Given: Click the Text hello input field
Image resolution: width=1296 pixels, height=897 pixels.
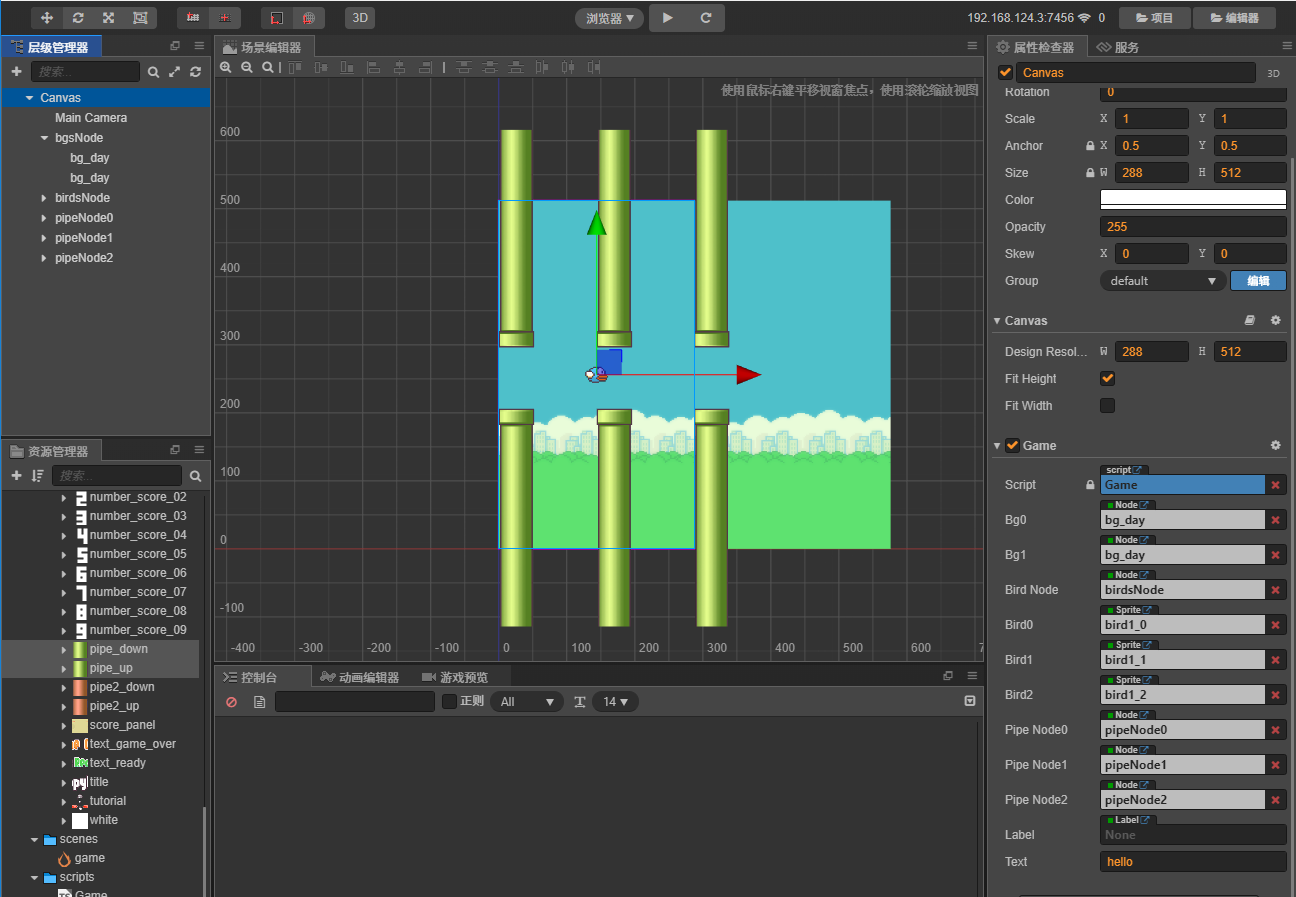Looking at the screenshot, I should pos(1193,862).
